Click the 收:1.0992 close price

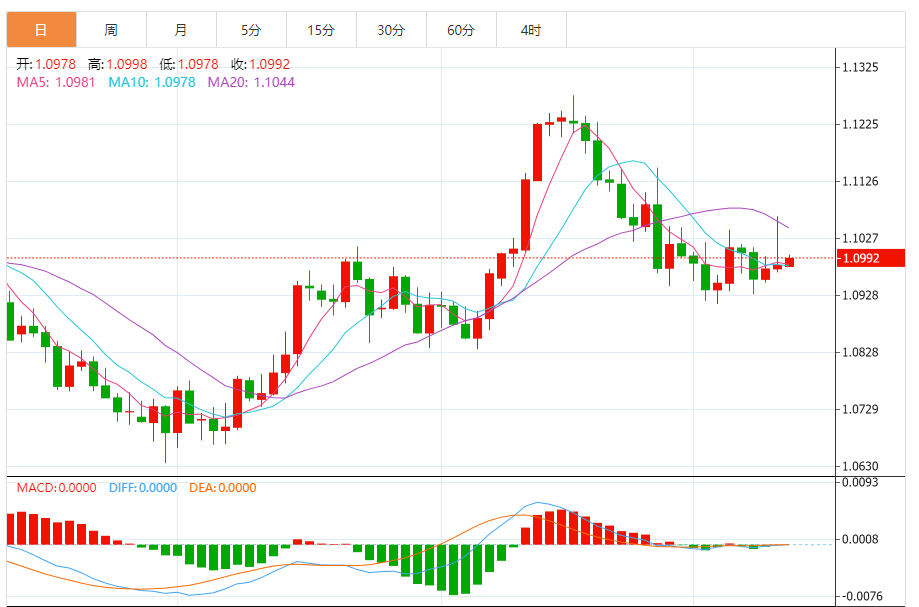pyautogui.click(x=261, y=64)
